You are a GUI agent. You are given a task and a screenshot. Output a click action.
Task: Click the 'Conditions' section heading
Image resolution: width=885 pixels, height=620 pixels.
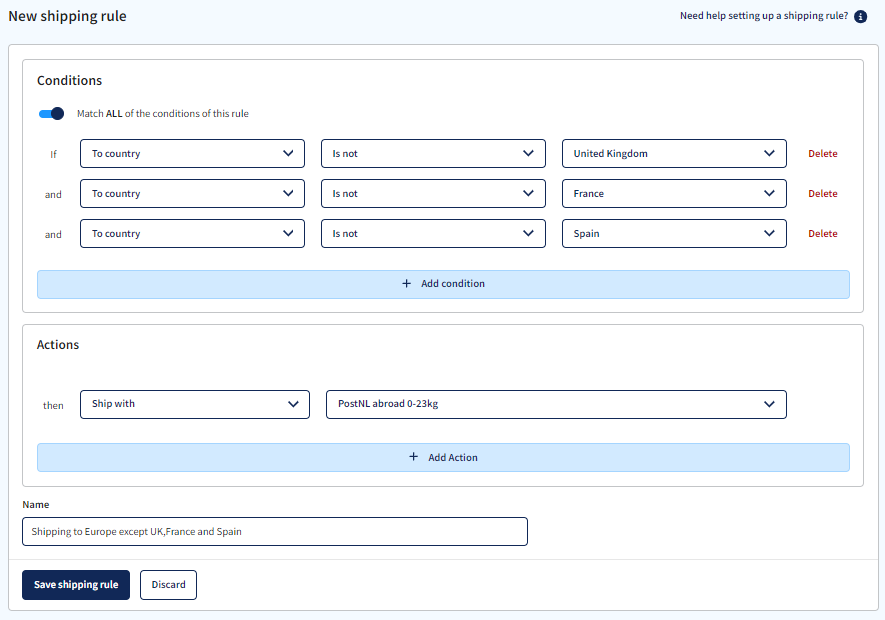69,81
